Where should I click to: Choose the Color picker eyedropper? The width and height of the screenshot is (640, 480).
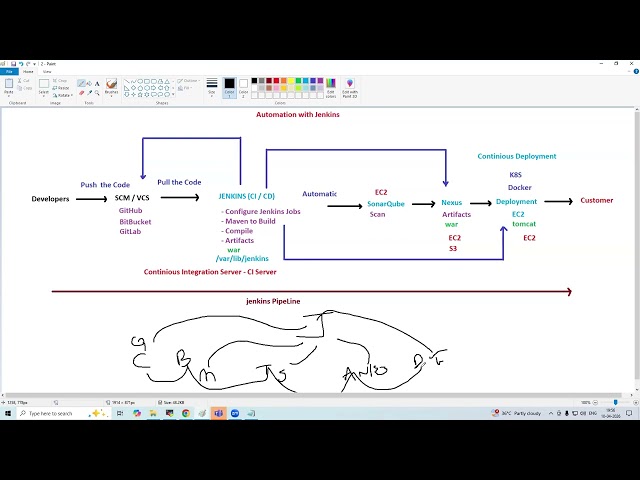point(89,93)
